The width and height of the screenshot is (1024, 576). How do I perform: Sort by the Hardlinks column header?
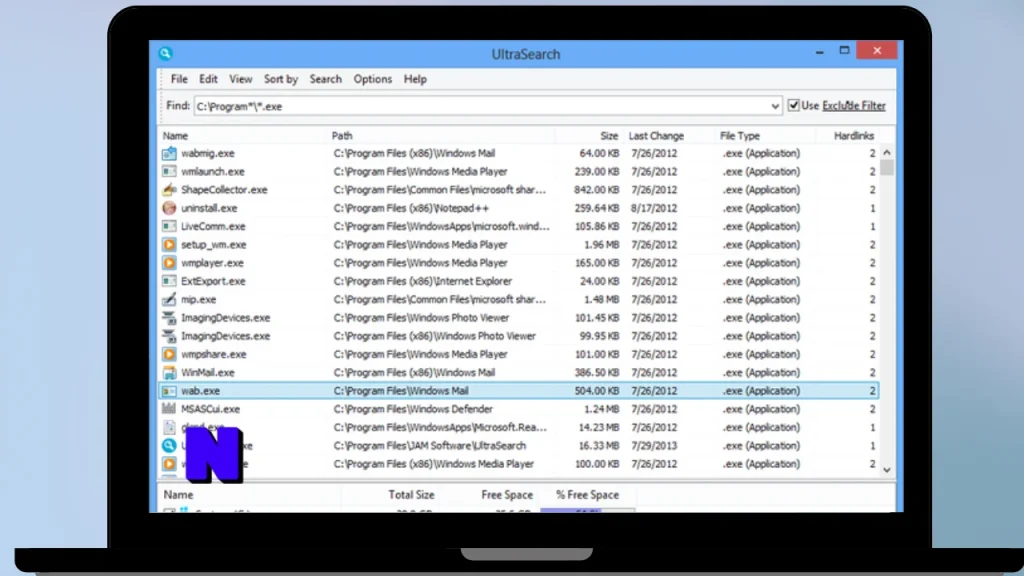tap(854, 136)
